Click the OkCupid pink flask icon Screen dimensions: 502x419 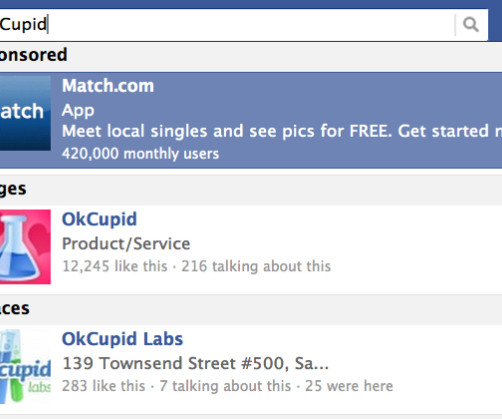click(25, 247)
